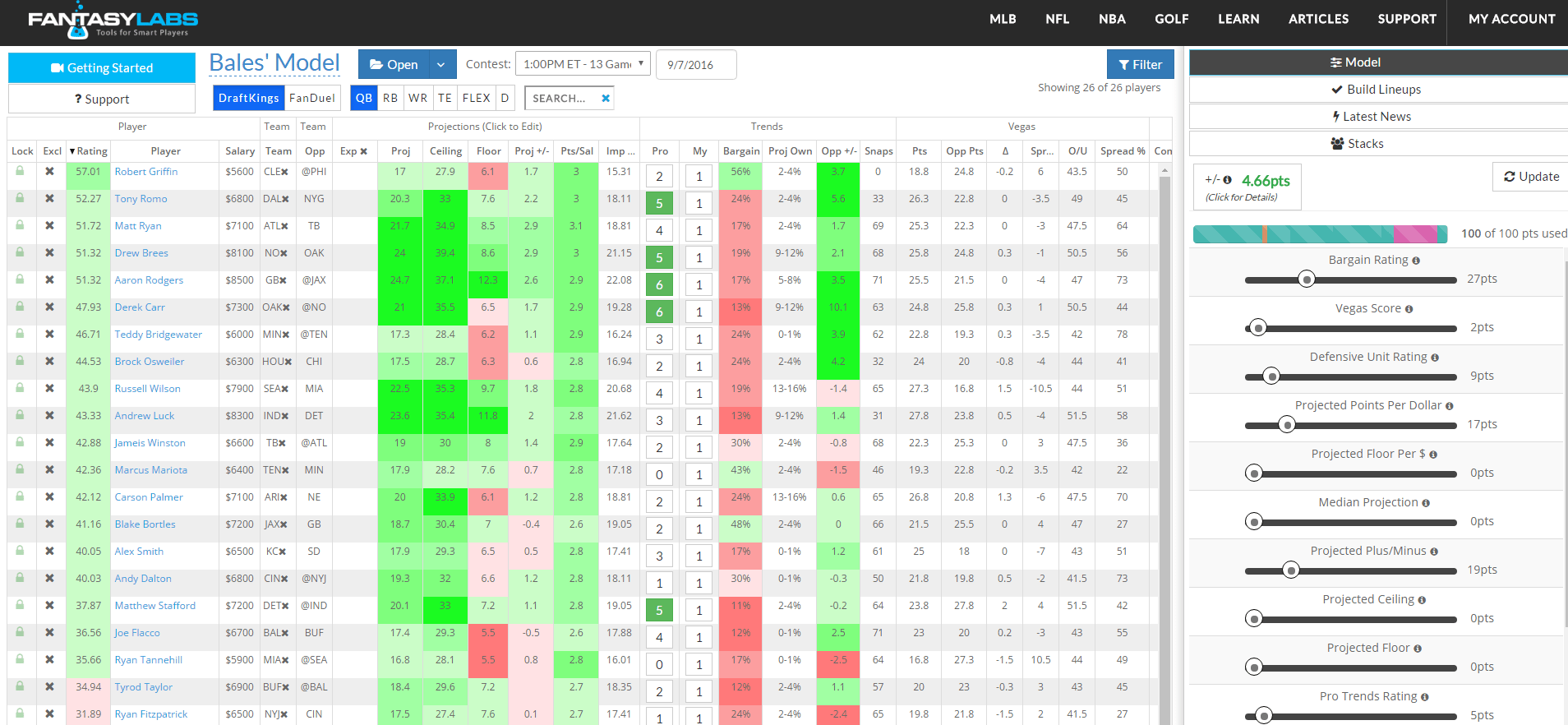Viewport: 1568px width, 725px height.
Task: Filter by TE position
Action: (x=445, y=98)
